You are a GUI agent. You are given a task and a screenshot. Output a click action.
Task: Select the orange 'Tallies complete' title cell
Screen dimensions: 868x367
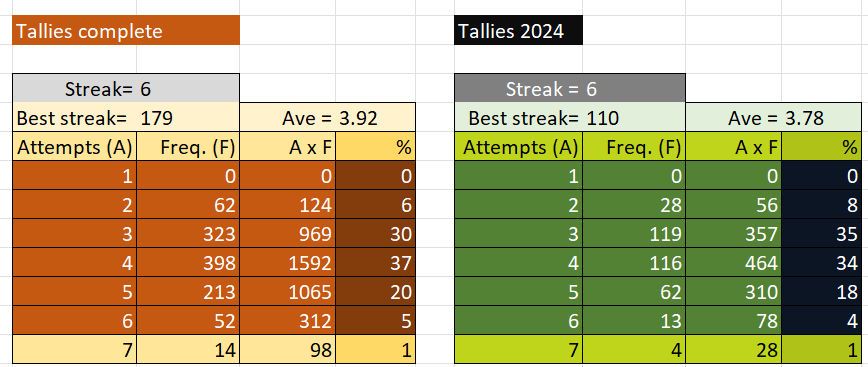pyautogui.click(x=126, y=30)
